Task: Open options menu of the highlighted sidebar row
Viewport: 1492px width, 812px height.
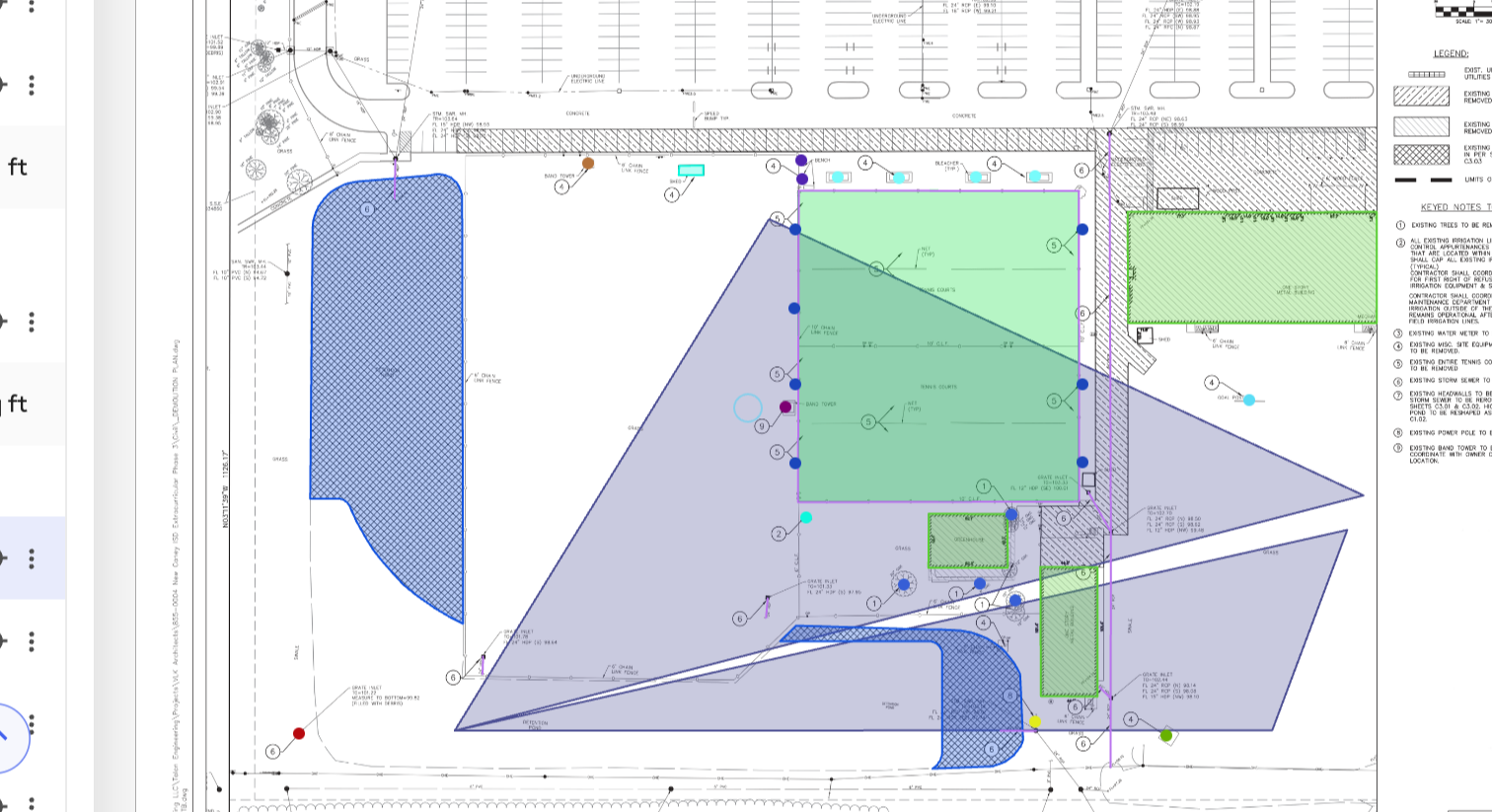Action: (x=32, y=559)
